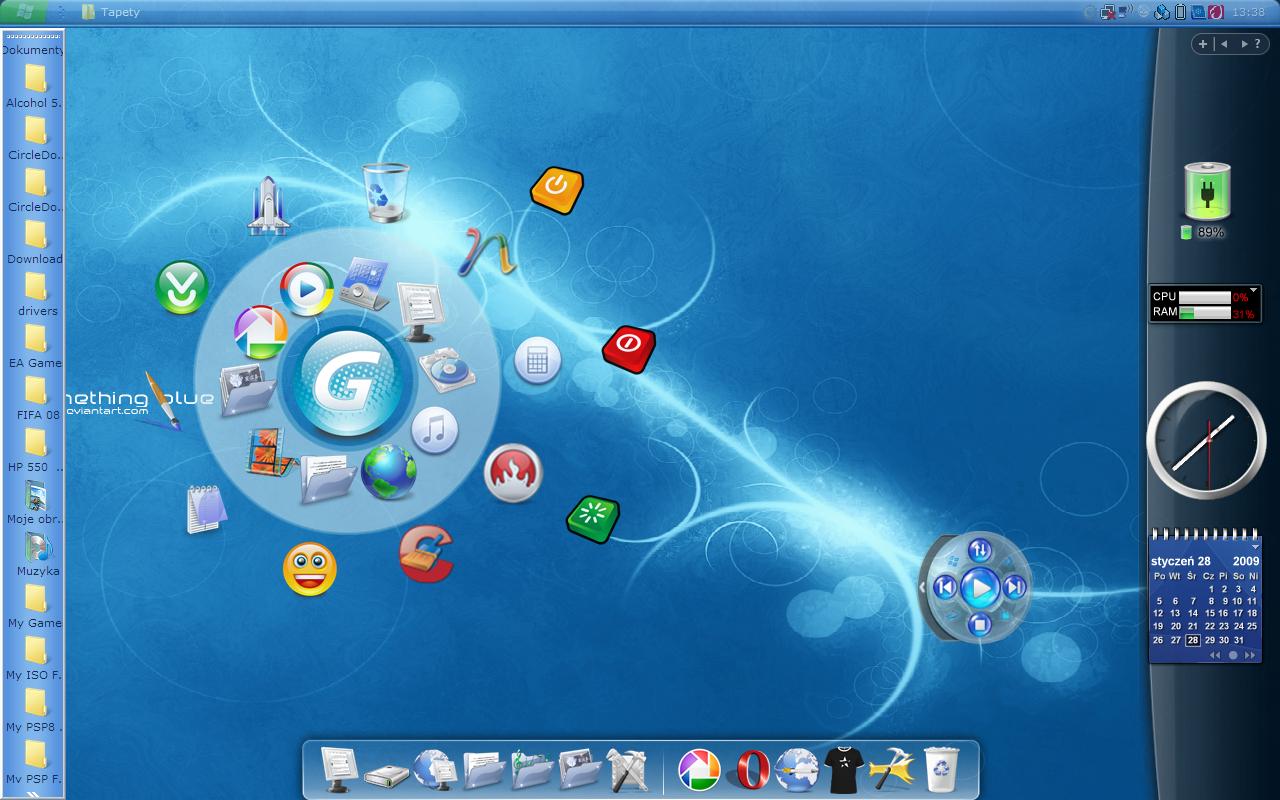Go to previous month in calendar
The height and width of the screenshot is (800, 1280).
tap(1215, 656)
